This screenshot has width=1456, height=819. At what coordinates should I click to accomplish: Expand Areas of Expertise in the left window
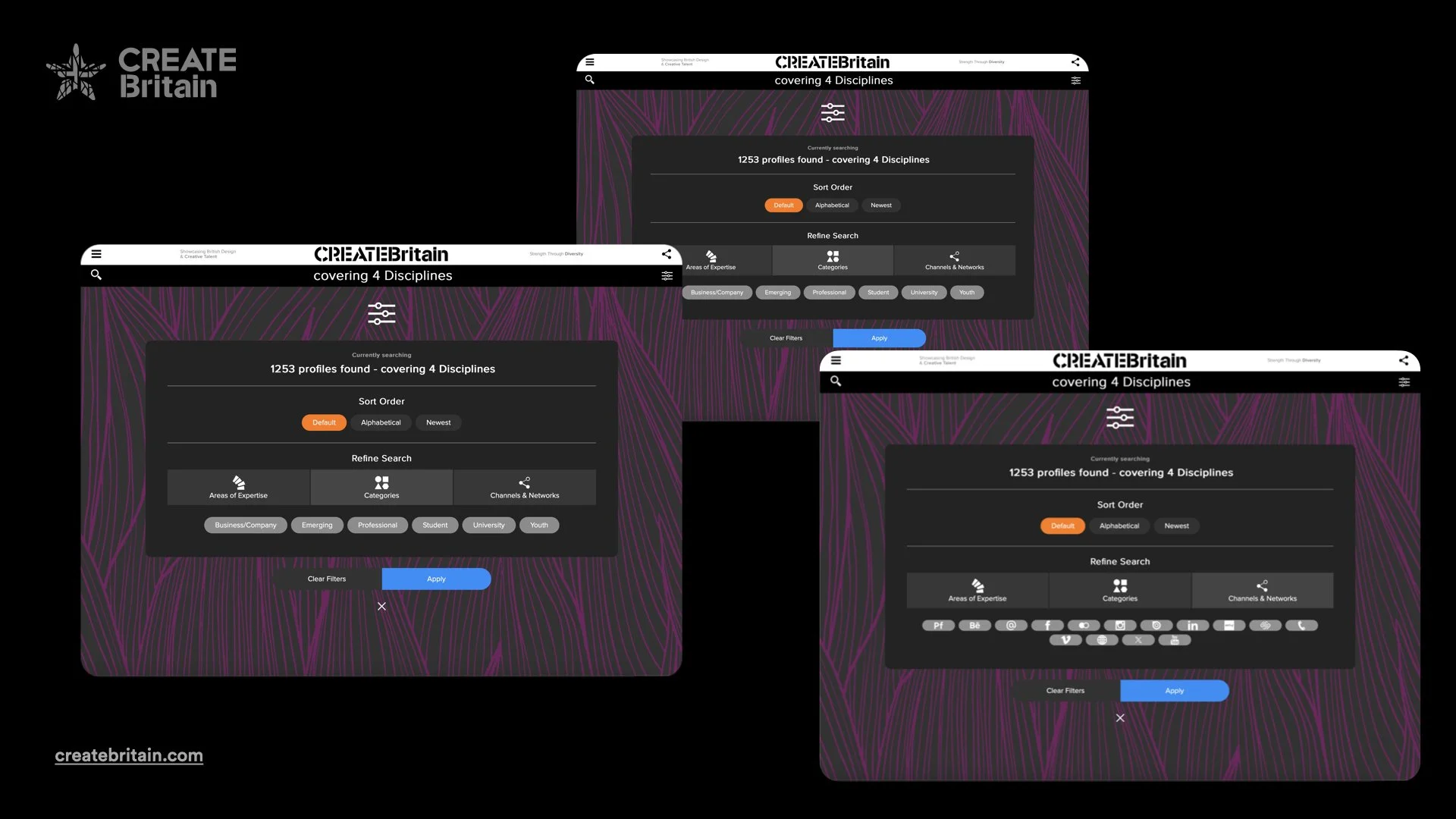pos(238,487)
